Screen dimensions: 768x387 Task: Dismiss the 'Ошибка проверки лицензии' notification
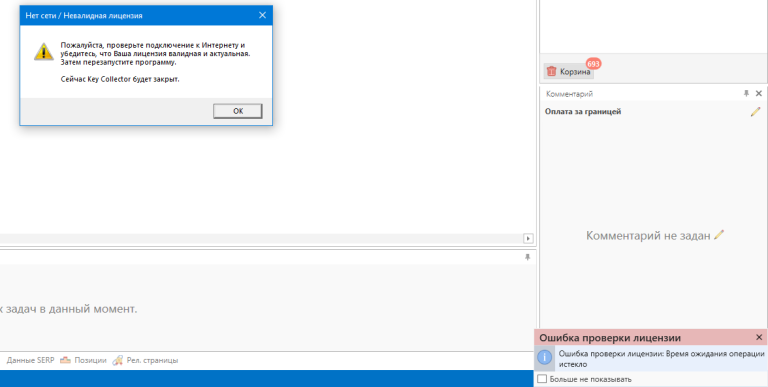759,338
